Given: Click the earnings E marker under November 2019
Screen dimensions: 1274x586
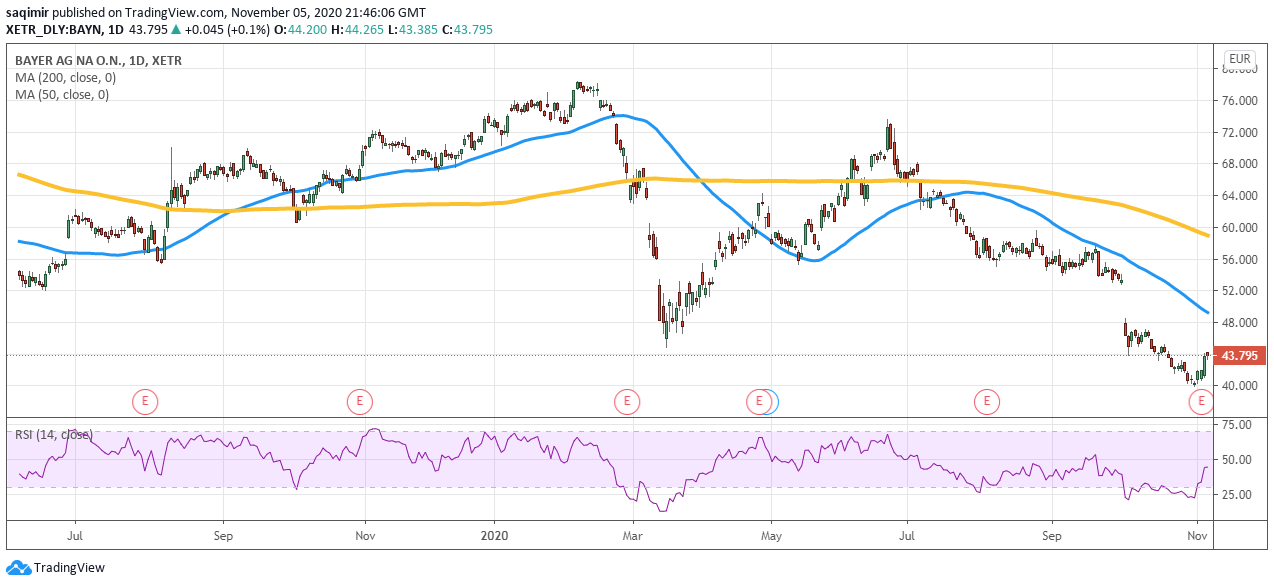Looking at the screenshot, I should (x=359, y=401).
